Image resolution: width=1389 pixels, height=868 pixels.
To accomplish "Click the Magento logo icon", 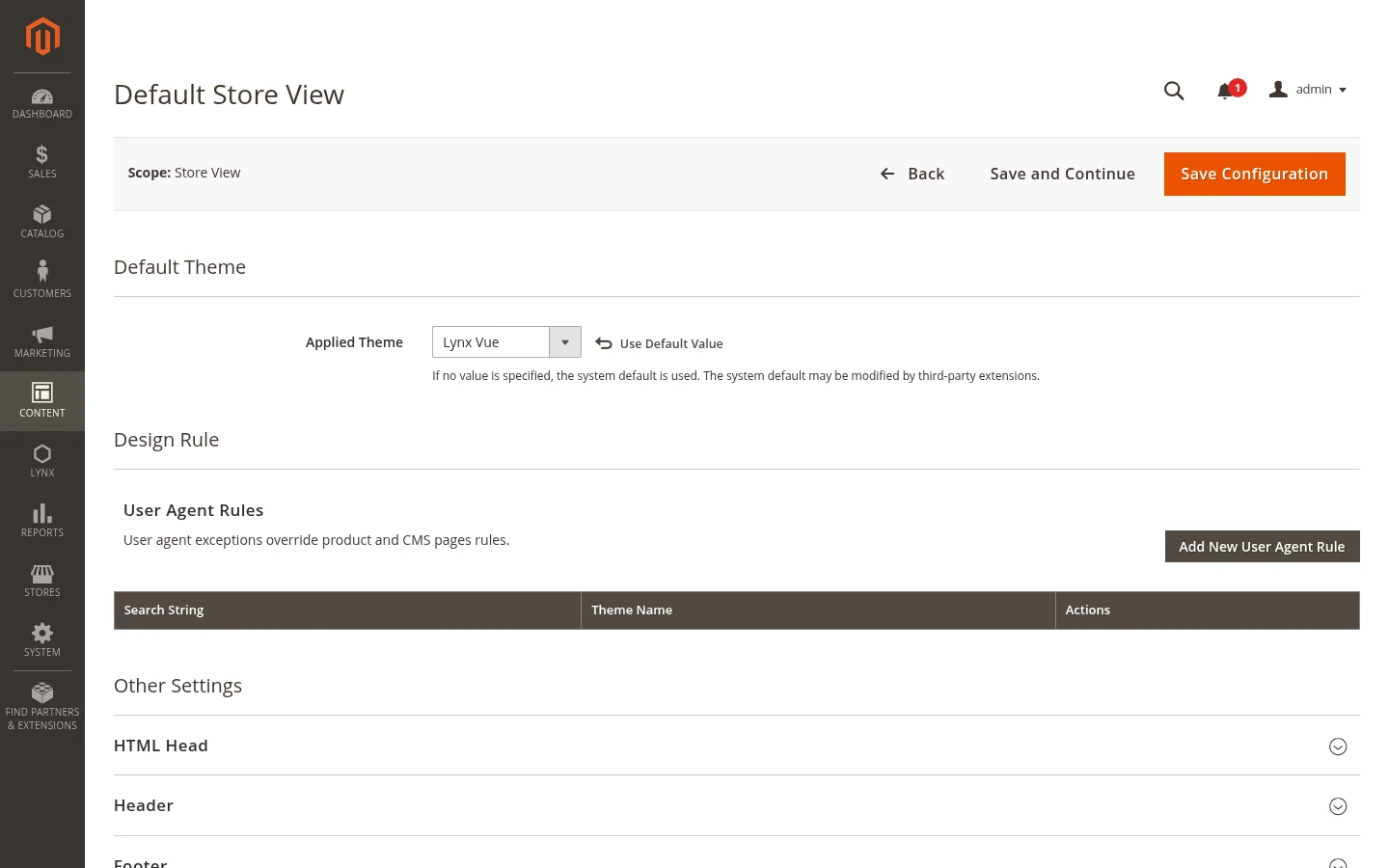I will coord(42,37).
